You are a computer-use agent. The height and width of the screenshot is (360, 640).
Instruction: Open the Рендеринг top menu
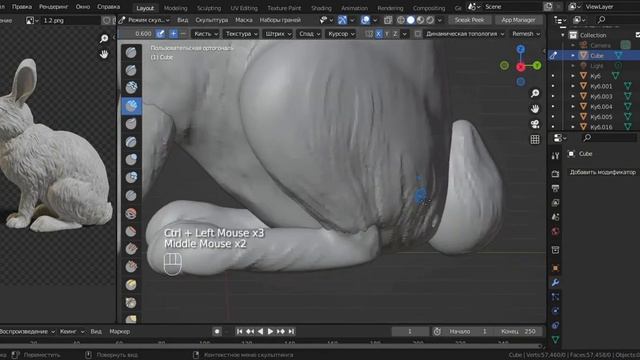tap(53, 7)
